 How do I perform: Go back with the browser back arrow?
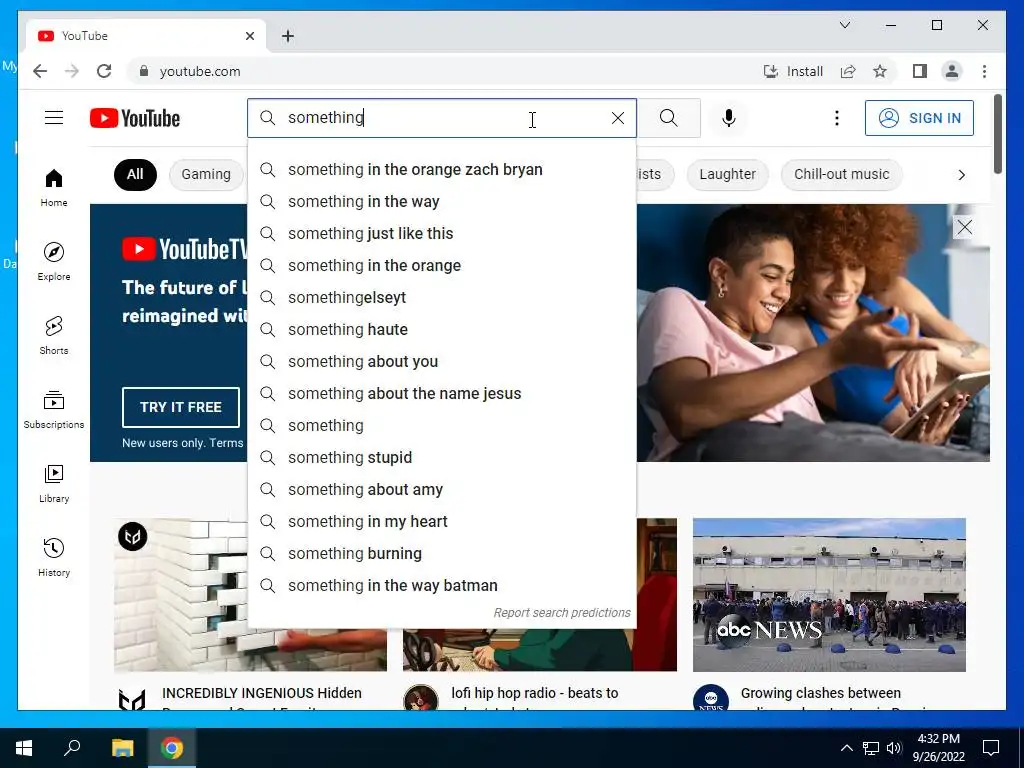click(x=40, y=71)
